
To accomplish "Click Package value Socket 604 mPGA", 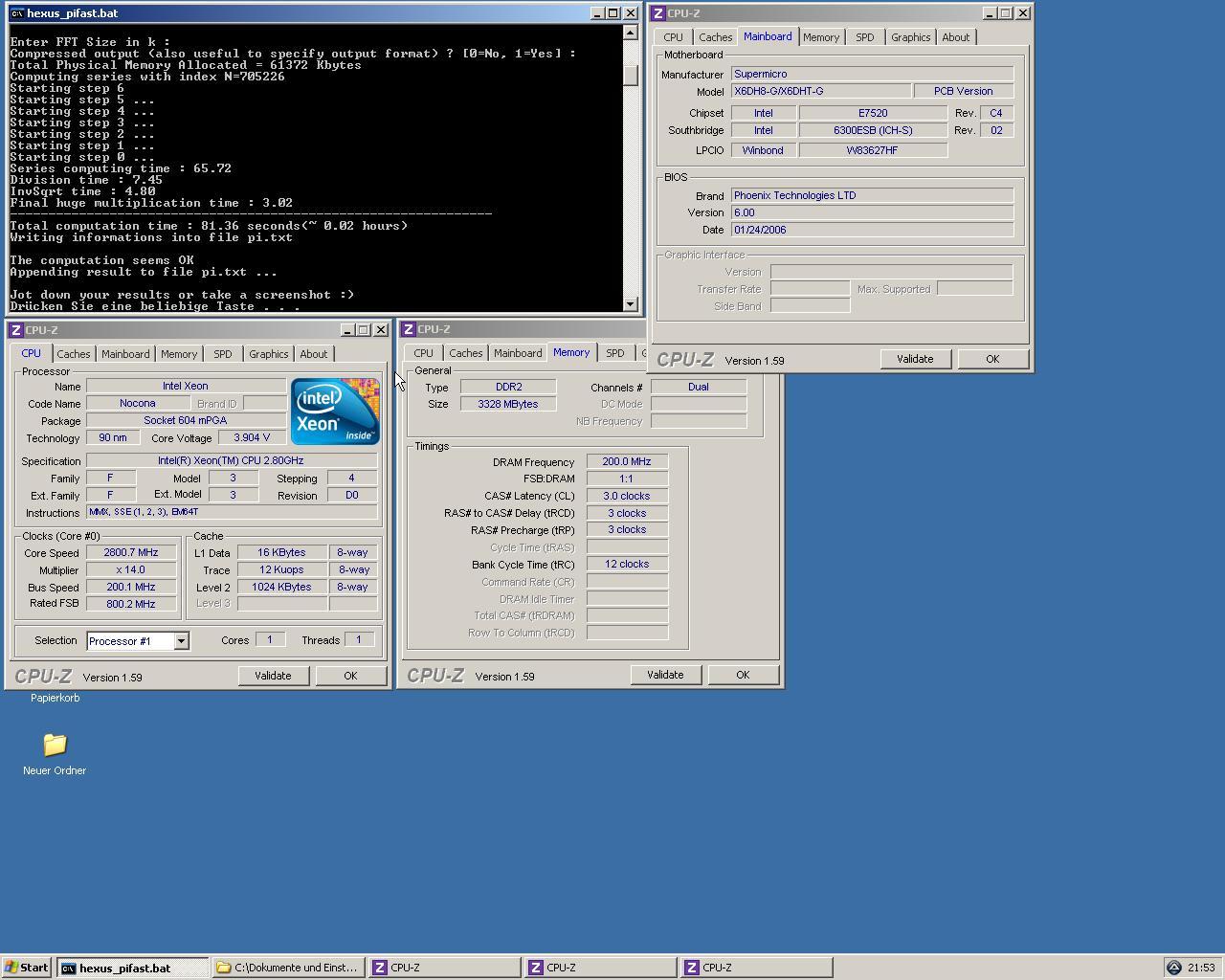I will click(186, 420).
